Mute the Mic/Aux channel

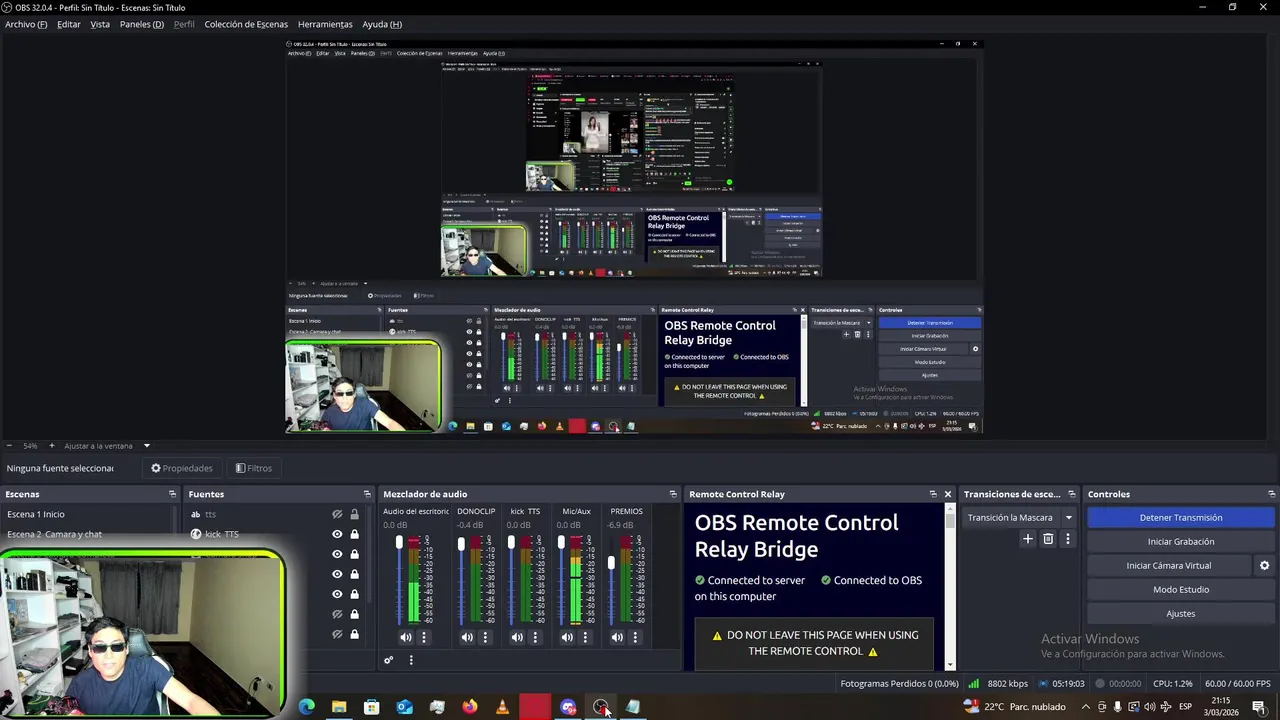tap(567, 637)
